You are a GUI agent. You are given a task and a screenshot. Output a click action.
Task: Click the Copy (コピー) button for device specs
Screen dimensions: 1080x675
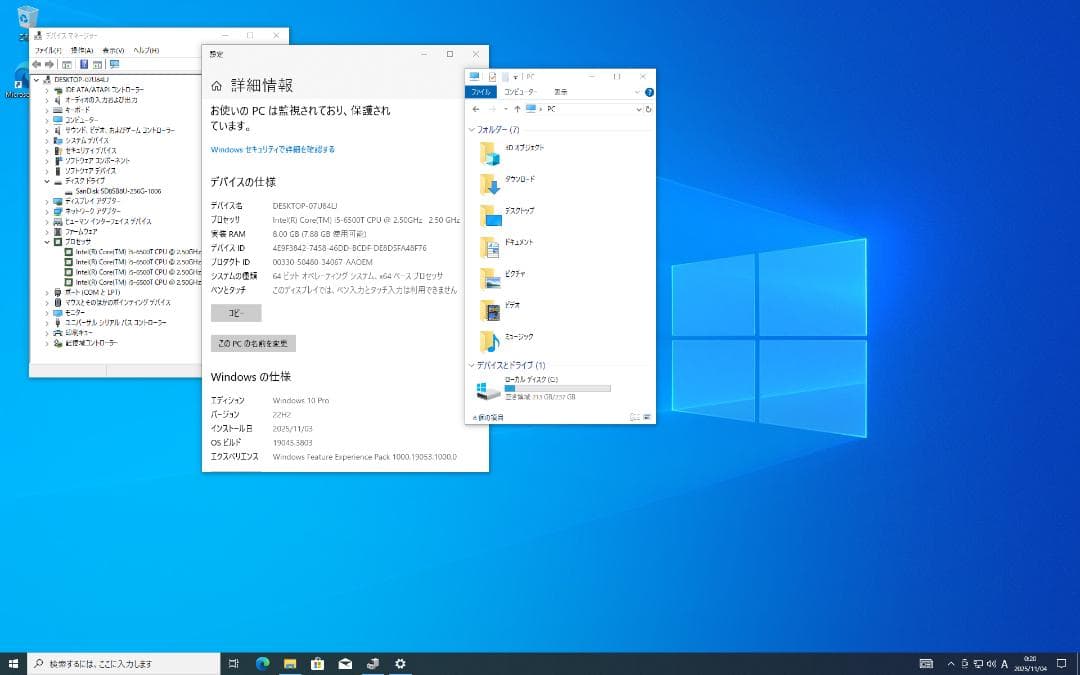coord(236,313)
